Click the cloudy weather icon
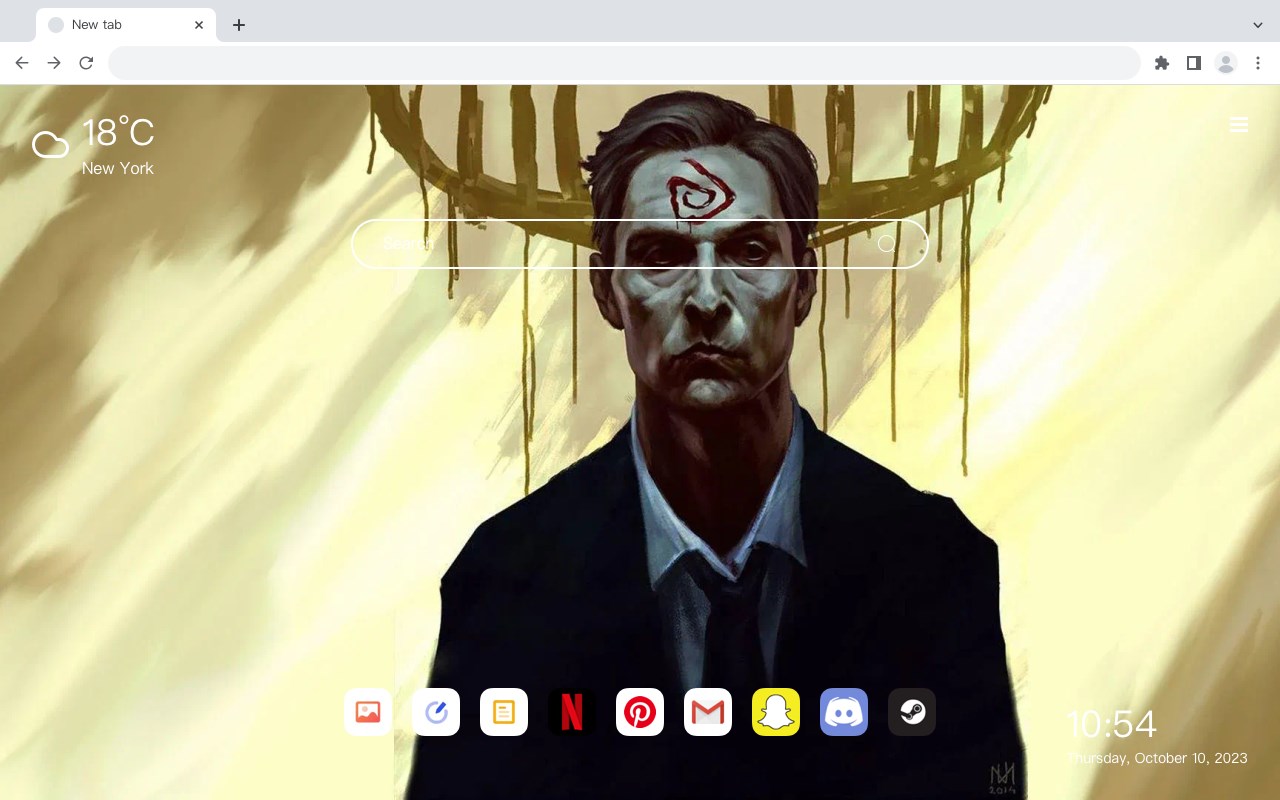1280x800 pixels. point(50,146)
